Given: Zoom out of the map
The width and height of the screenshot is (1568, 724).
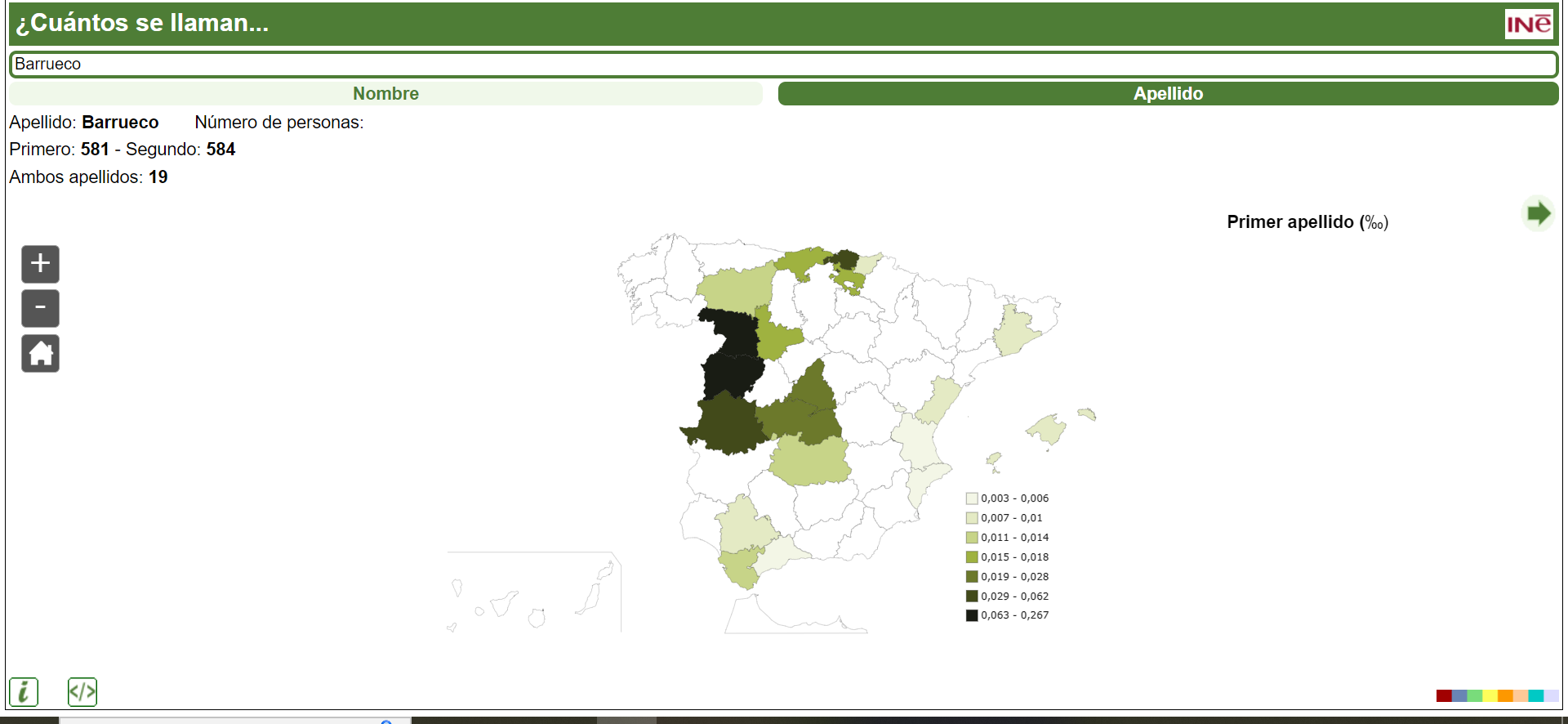Looking at the screenshot, I should [x=40, y=308].
